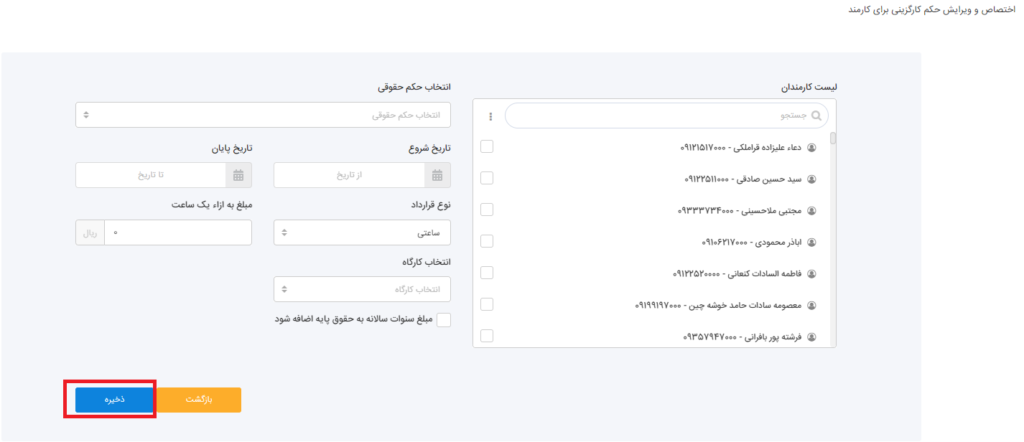Open the انتخاب کارگاه dropdown
The width and height of the screenshot is (1024, 442).
click(x=362, y=289)
